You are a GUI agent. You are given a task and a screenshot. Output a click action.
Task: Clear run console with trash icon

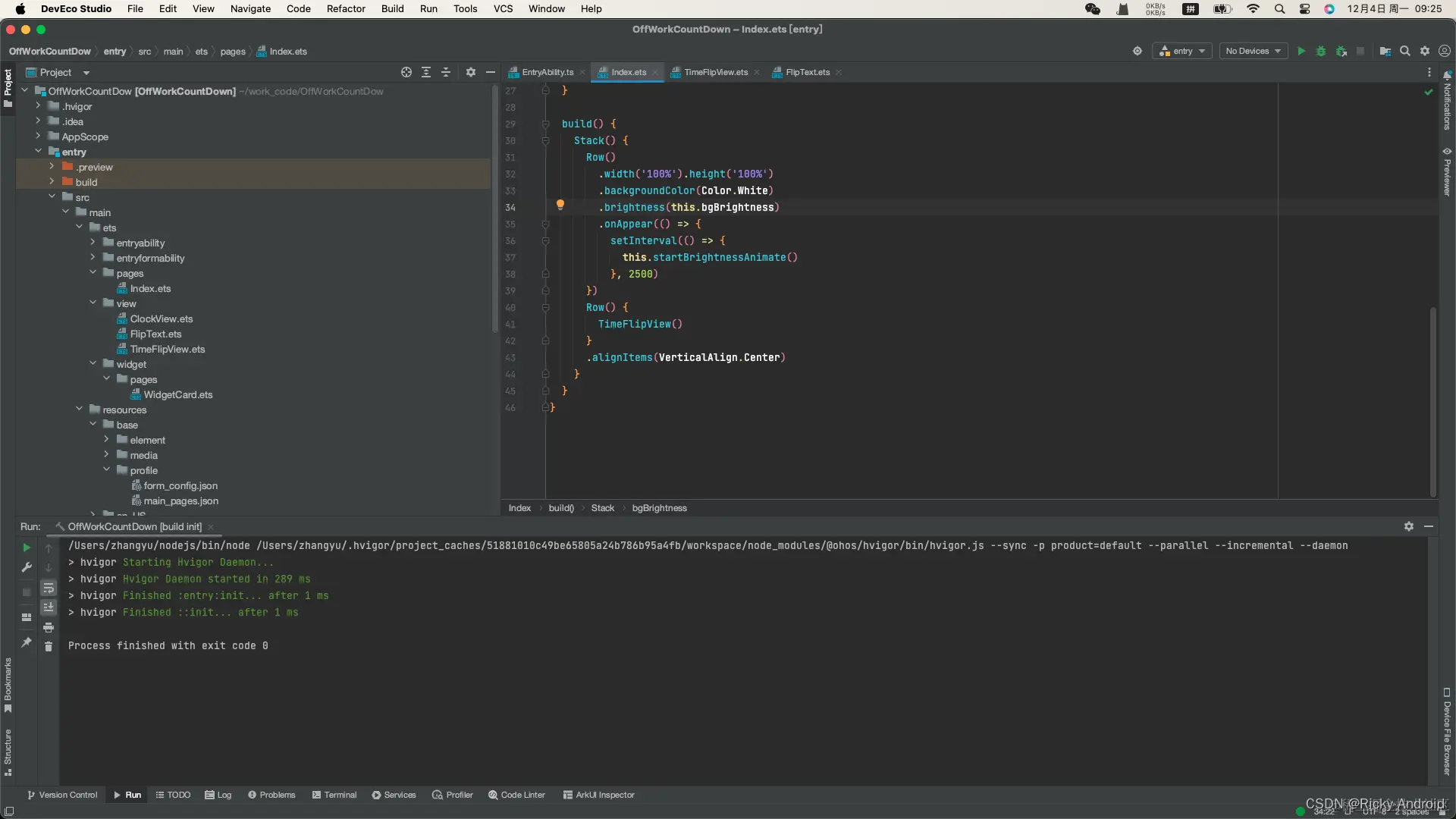coord(49,647)
